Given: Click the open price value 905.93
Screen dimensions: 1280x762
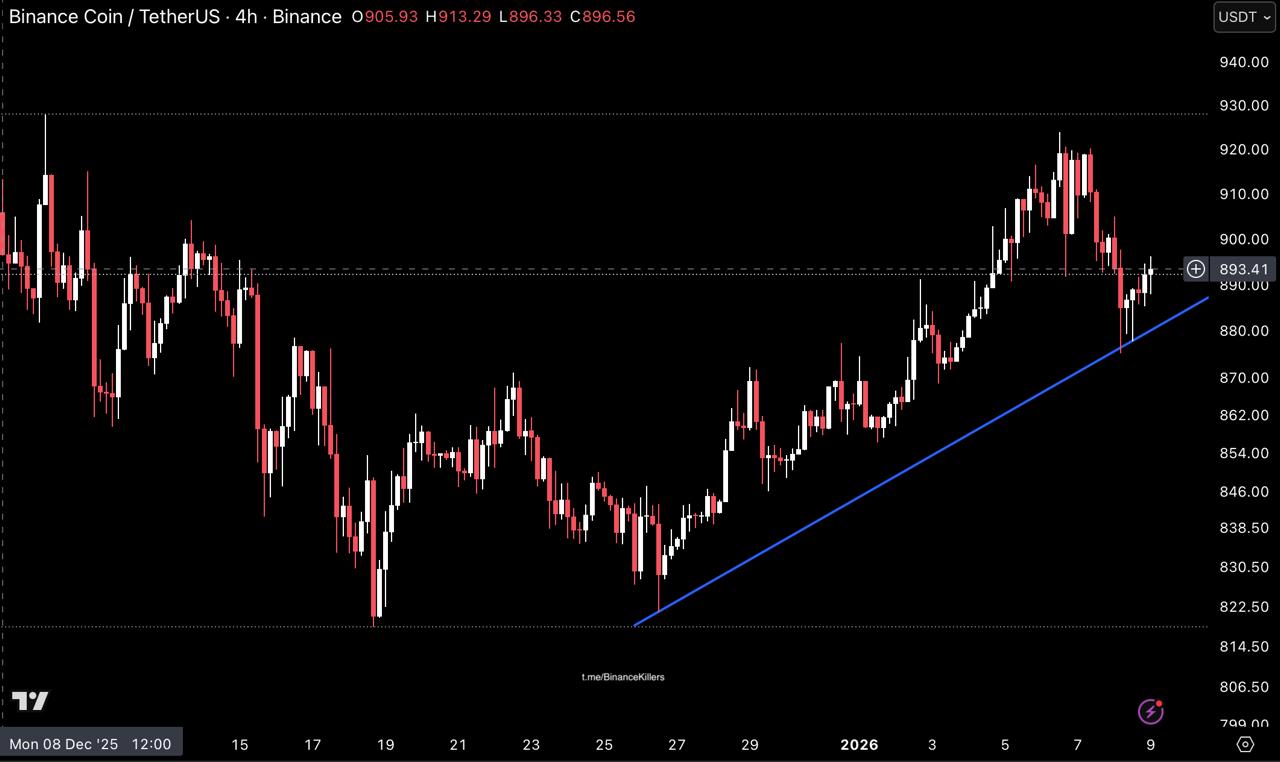Looking at the screenshot, I should click(x=391, y=17).
